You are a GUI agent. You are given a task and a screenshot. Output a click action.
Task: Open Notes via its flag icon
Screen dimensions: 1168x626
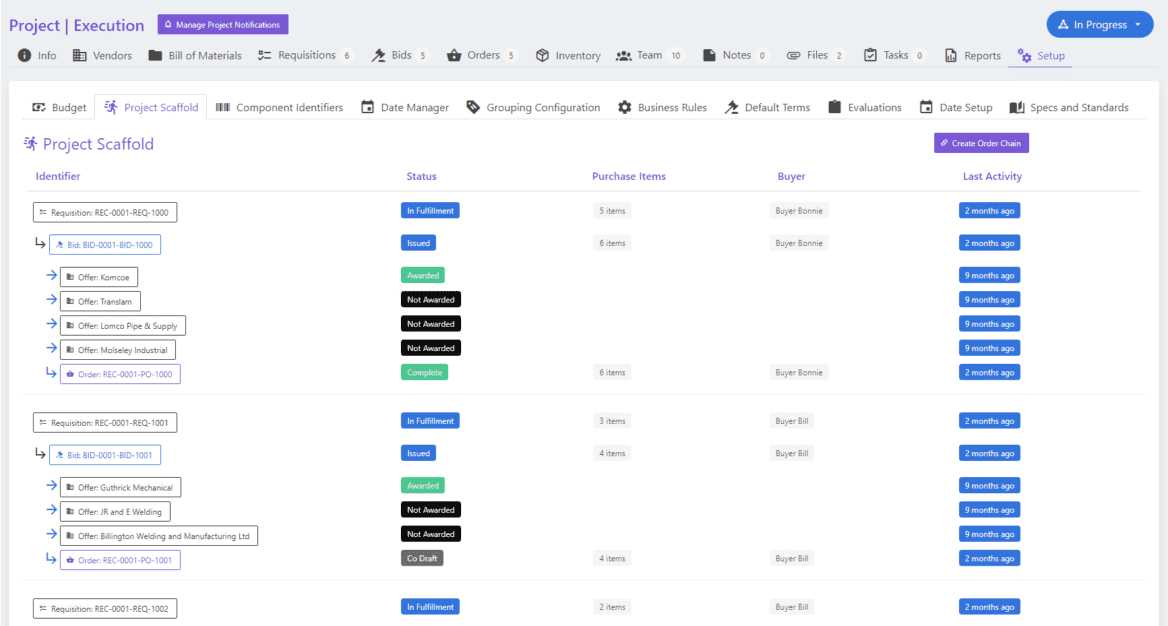click(x=709, y=56)
